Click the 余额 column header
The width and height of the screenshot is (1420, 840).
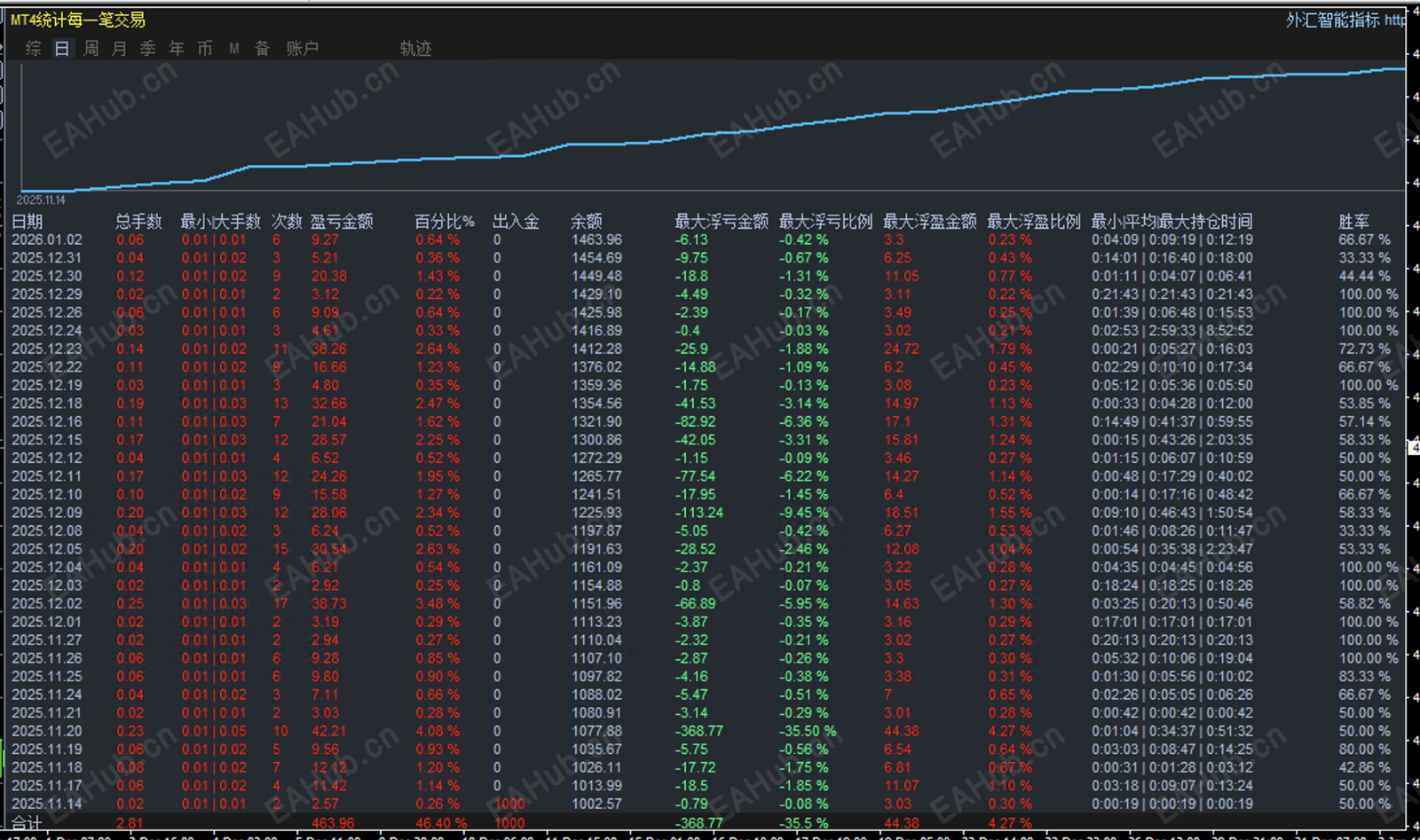coord(587,221)
